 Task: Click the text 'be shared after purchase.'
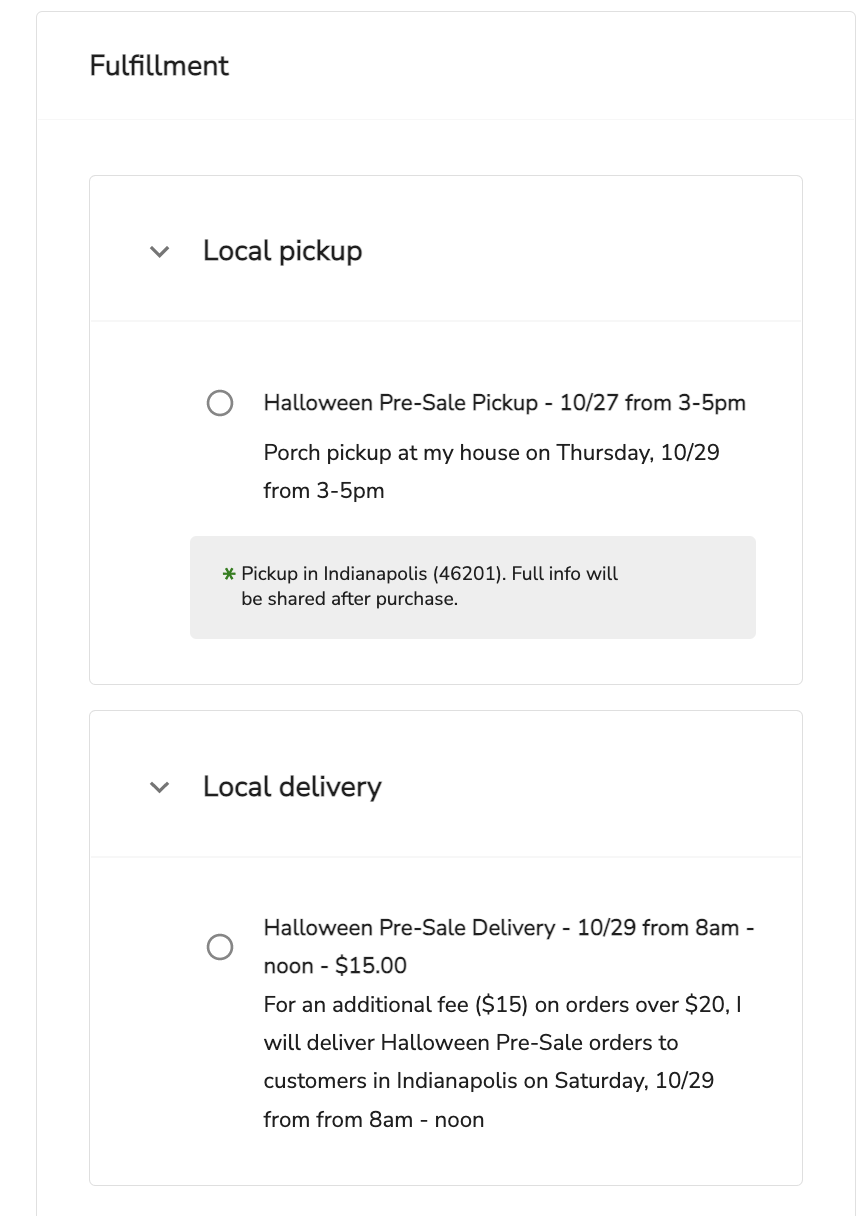coord(349,600)
